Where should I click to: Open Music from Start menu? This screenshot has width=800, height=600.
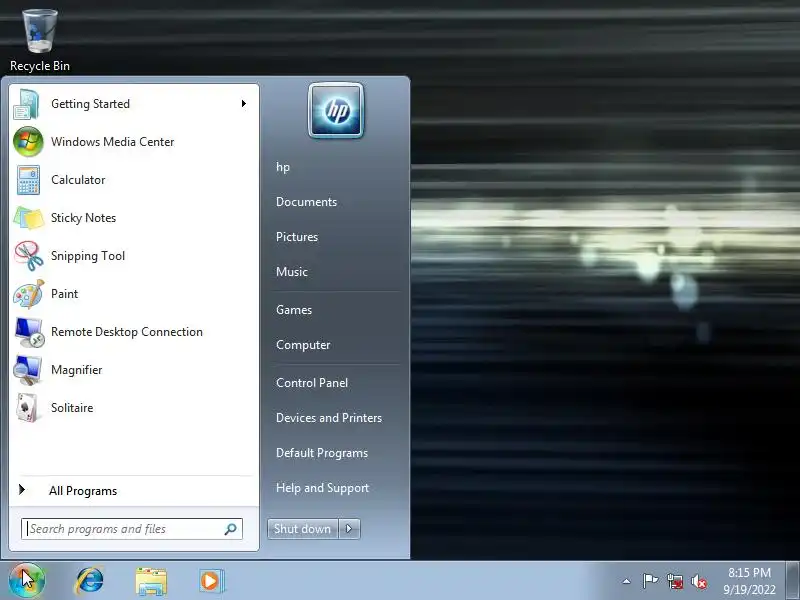[x=292, y=272]
